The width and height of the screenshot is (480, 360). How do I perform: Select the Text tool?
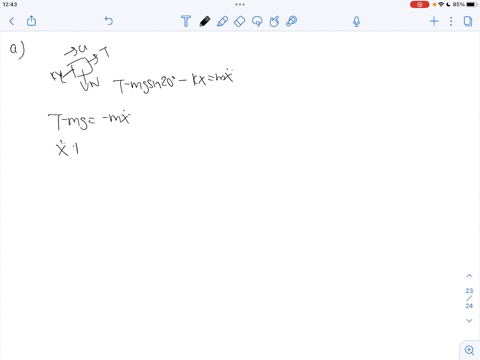click(x=186, y=21)
